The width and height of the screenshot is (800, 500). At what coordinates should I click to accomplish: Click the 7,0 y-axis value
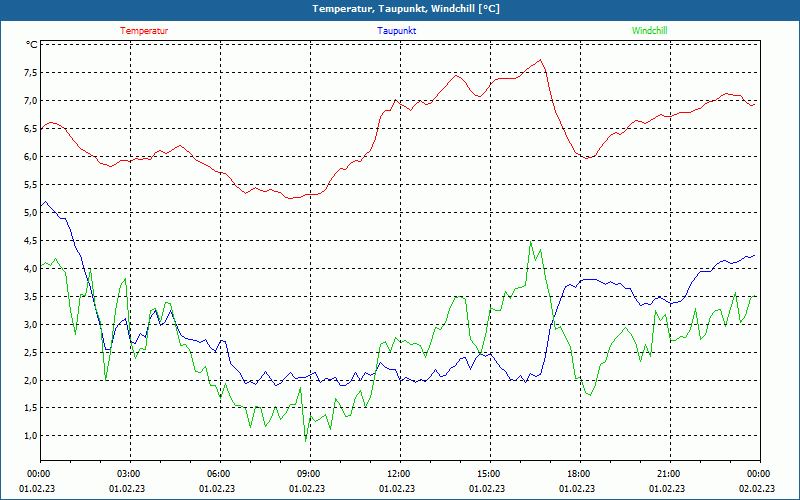point(31,101)
